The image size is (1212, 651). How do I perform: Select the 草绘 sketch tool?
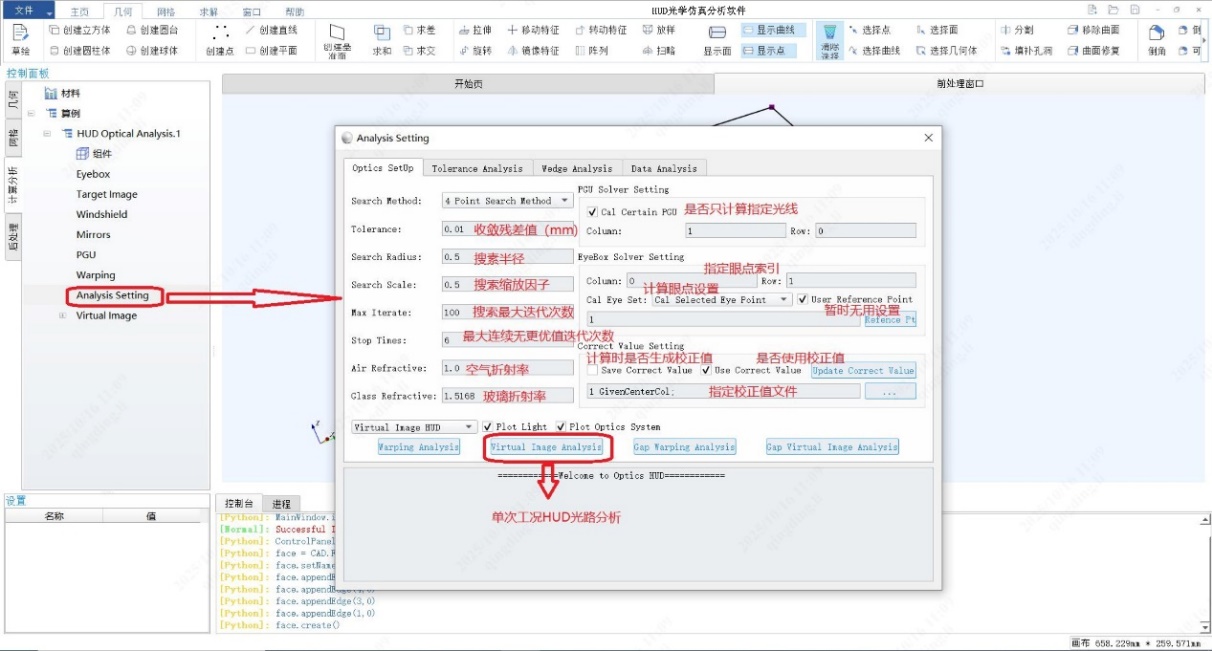[x=20, y=39]
